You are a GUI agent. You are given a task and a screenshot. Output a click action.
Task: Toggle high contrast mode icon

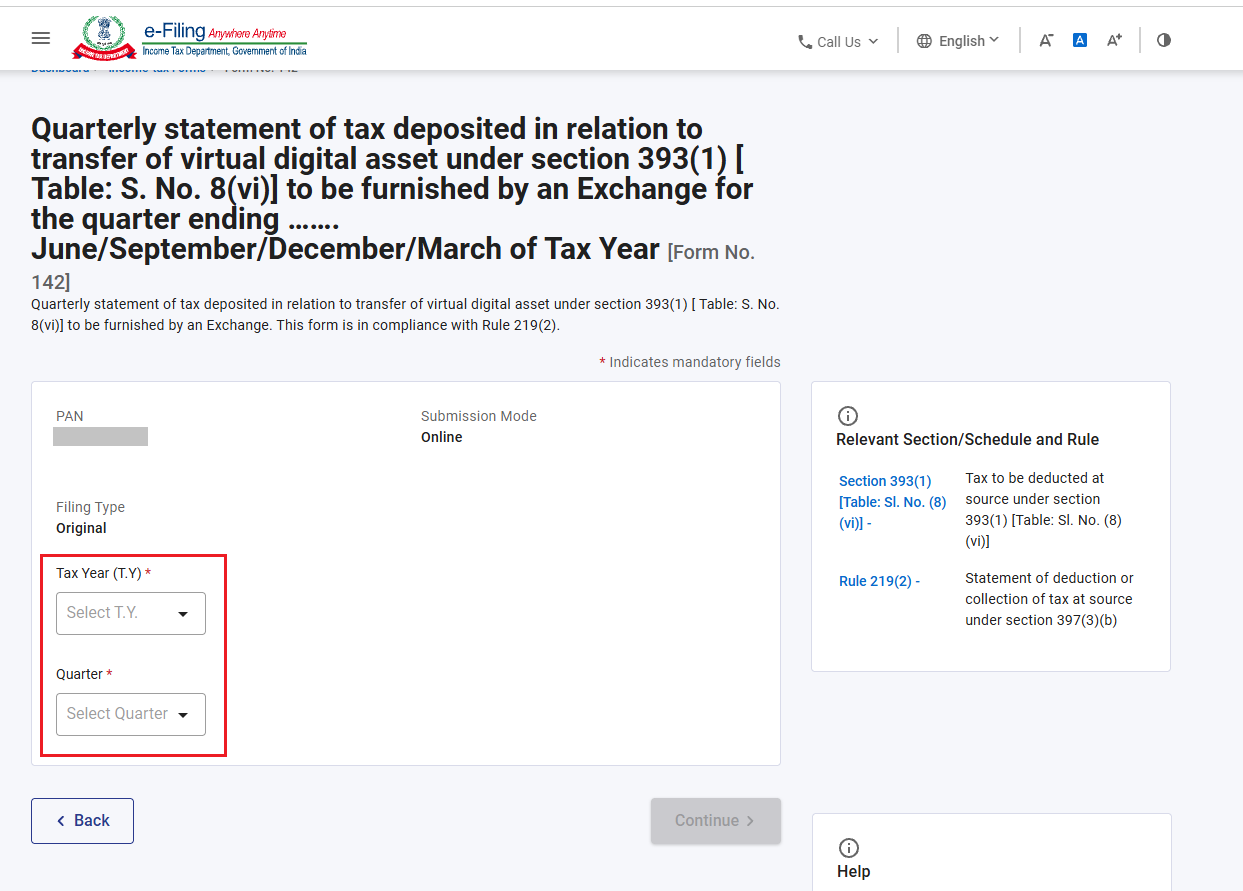1164,40
